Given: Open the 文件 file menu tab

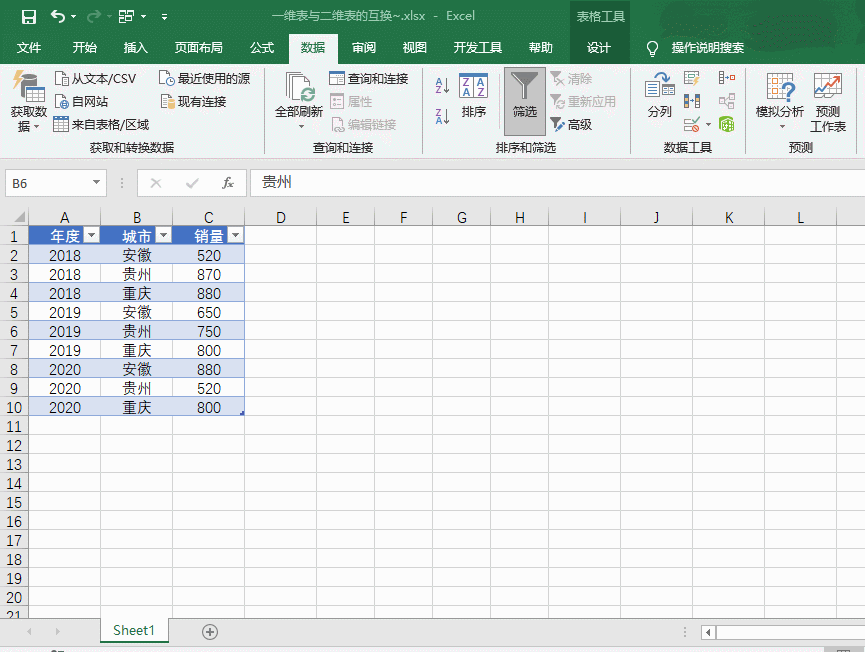Looking at the screenshot, I should tap(29, 48).
